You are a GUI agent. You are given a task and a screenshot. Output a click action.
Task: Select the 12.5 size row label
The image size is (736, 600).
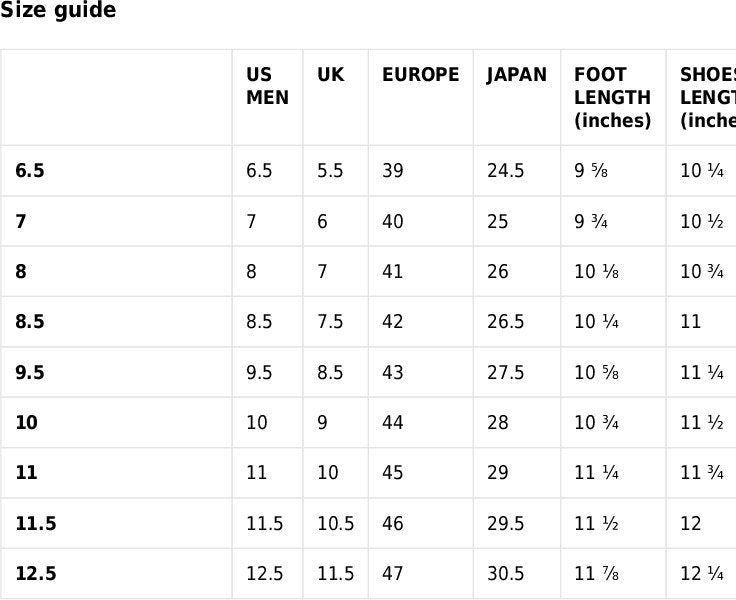pyautogui.click(x=35, y=574)
